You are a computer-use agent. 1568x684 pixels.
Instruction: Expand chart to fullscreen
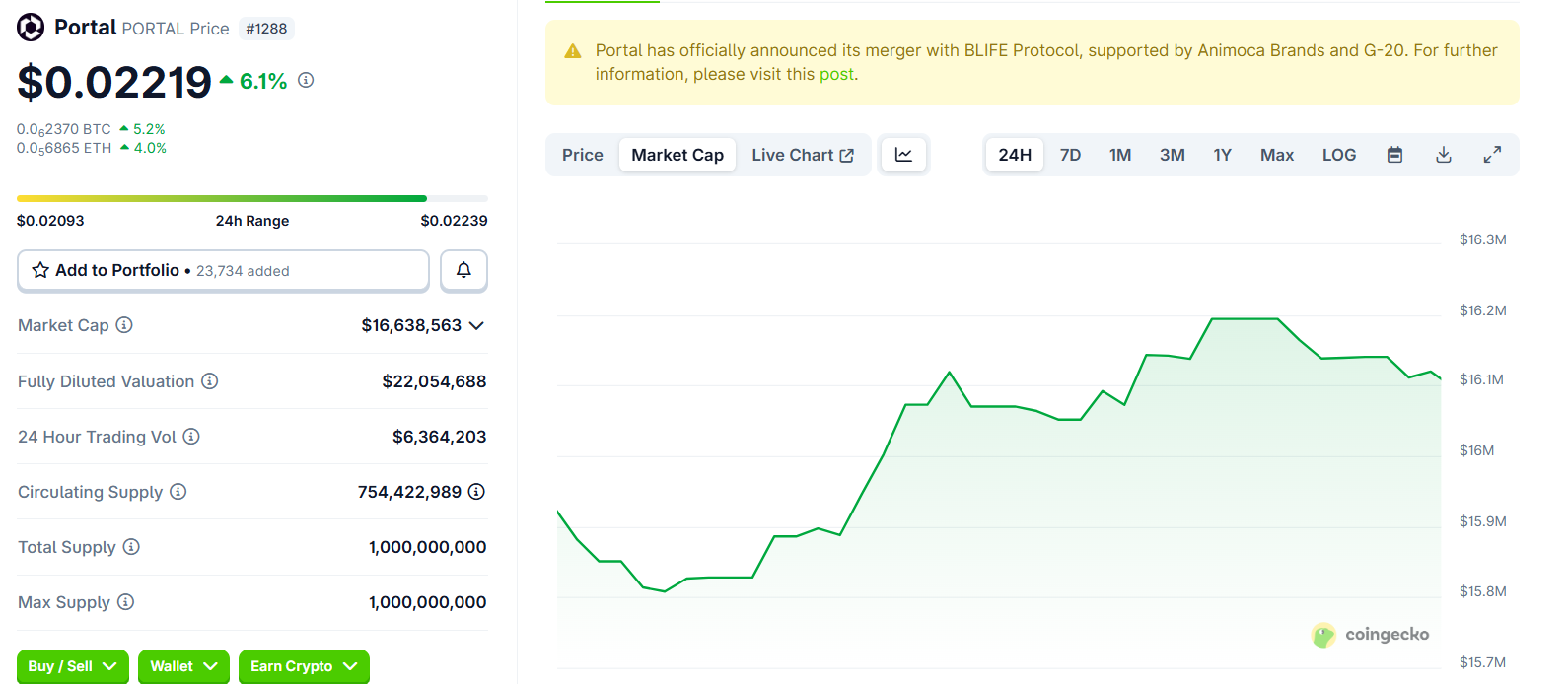point(1492,155)
